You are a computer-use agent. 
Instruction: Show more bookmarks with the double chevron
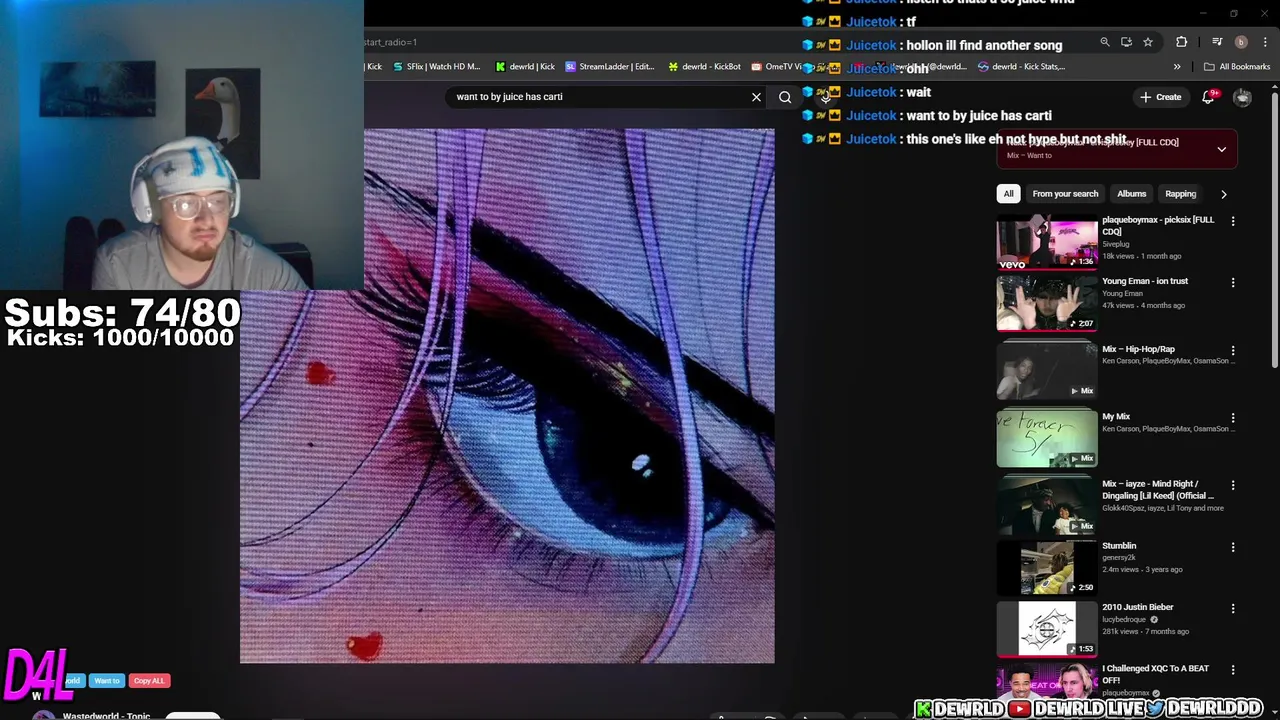(x=1177, y=67)
